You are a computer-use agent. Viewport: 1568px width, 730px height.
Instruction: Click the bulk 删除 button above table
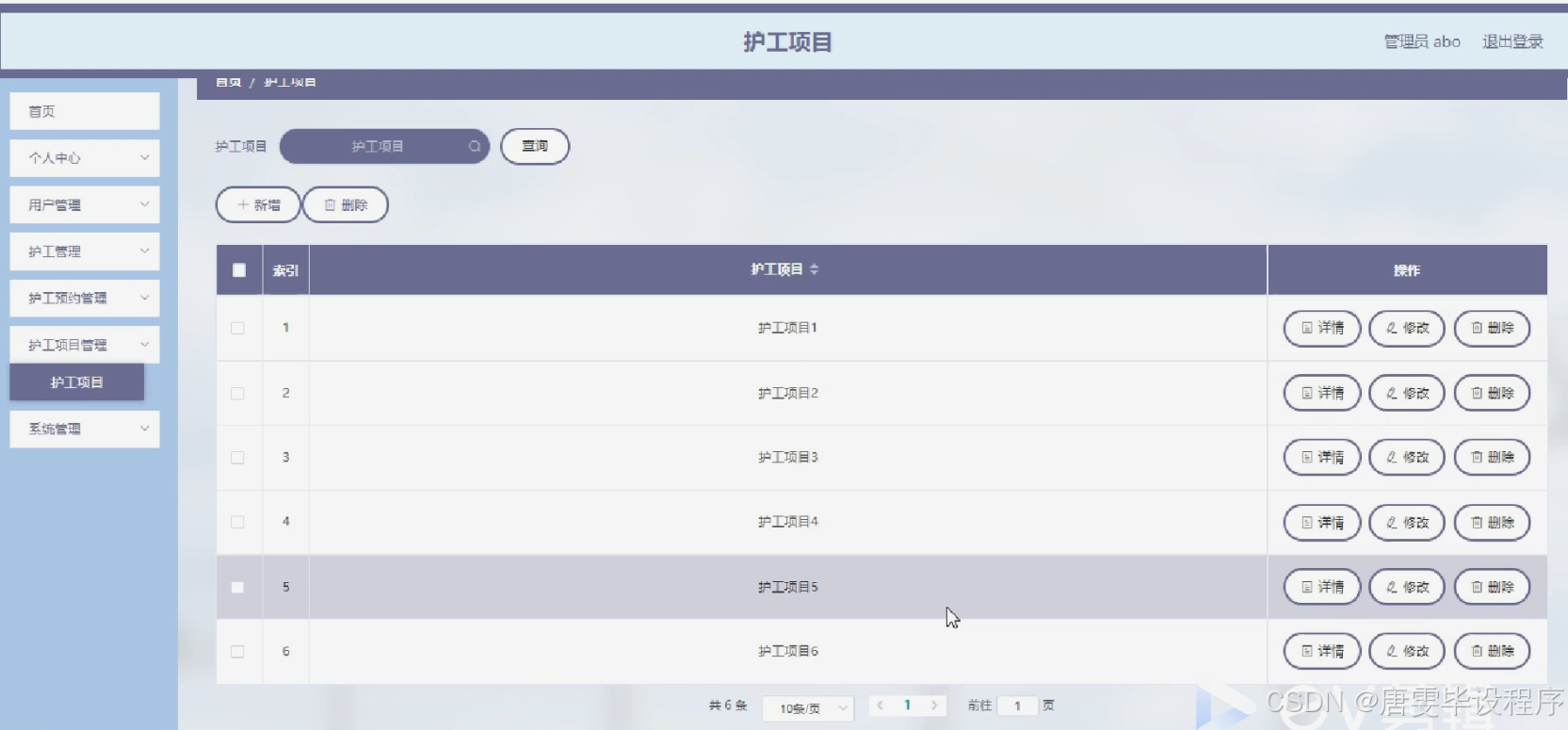[x=346, y=204]
